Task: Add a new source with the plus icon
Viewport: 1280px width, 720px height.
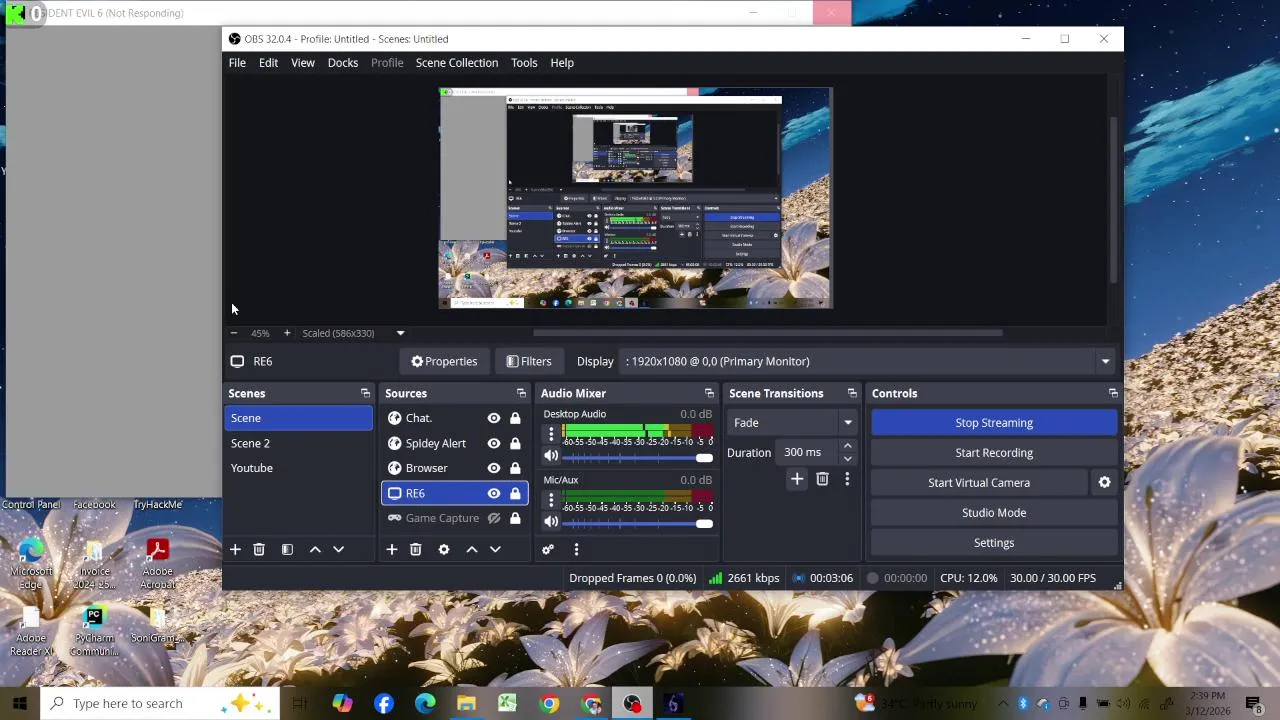Action: coord(392,549)
